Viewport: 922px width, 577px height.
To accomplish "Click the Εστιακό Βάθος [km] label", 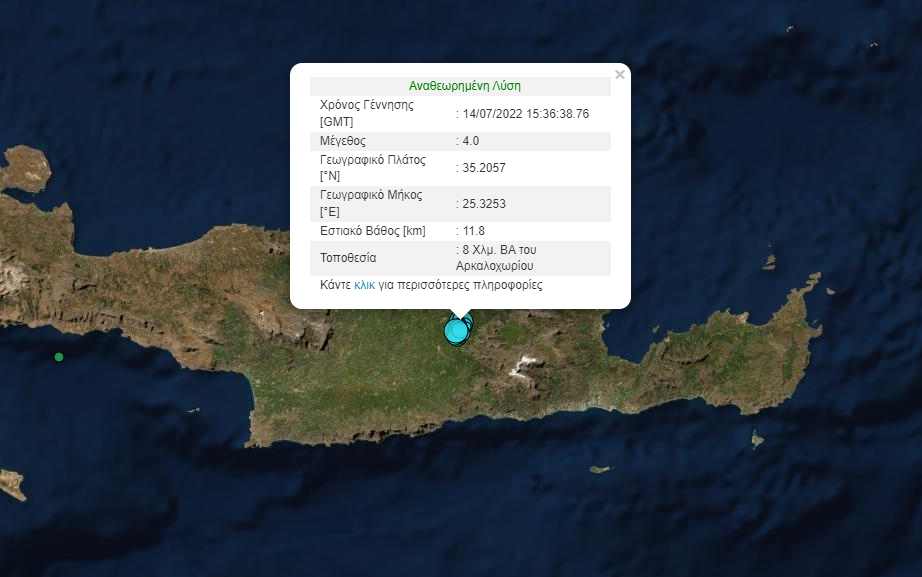I will pos(373,231).
